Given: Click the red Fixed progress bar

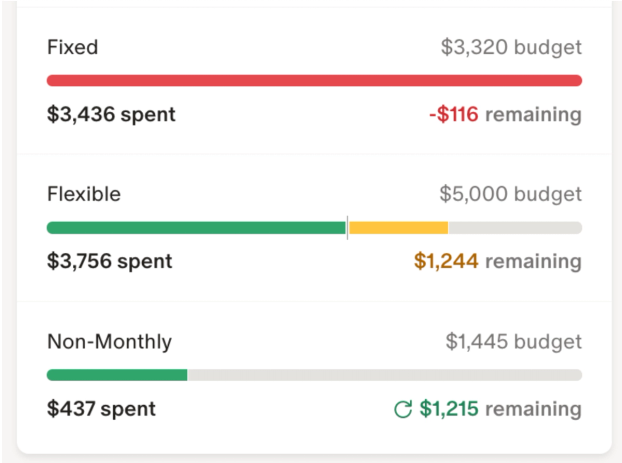Looking at the screenshot, I should tap(314, 80).
